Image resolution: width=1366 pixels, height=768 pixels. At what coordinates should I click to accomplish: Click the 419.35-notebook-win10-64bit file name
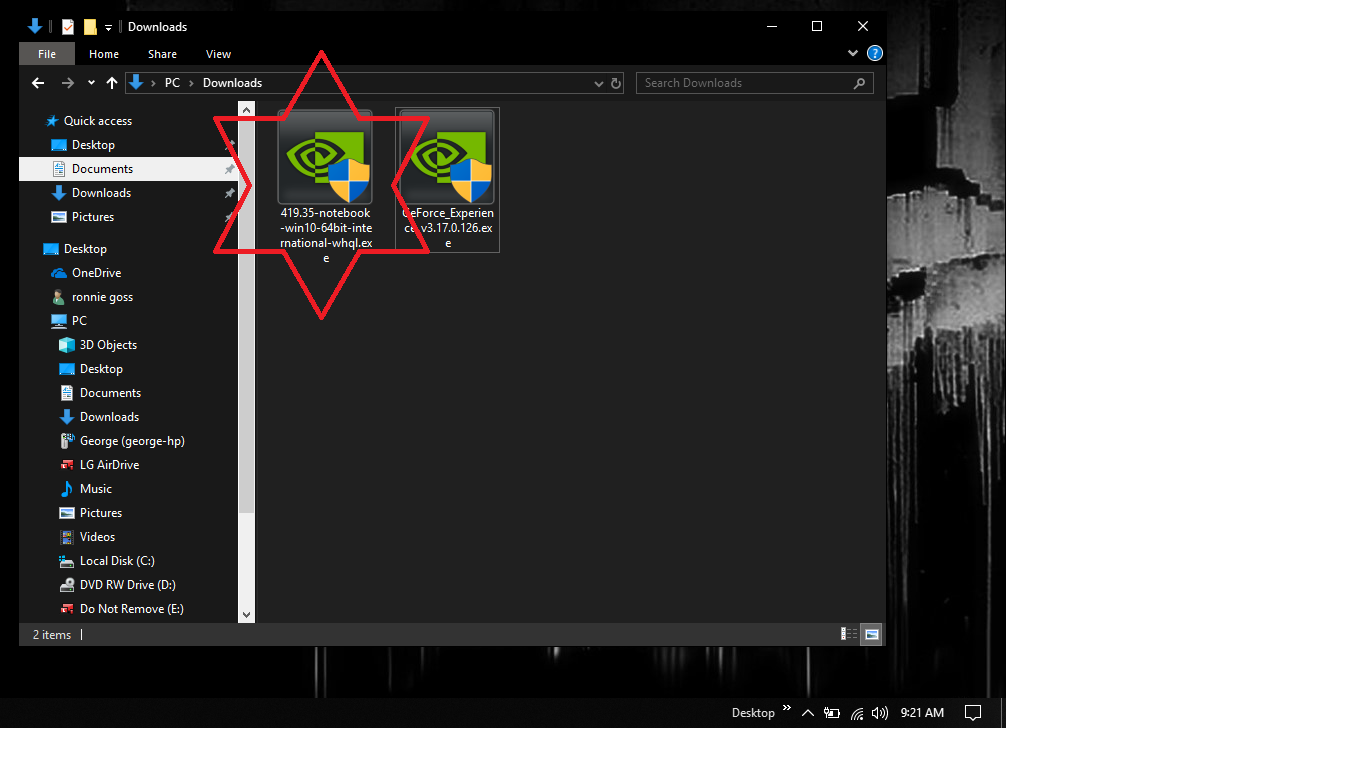click(x=326, y=236)
